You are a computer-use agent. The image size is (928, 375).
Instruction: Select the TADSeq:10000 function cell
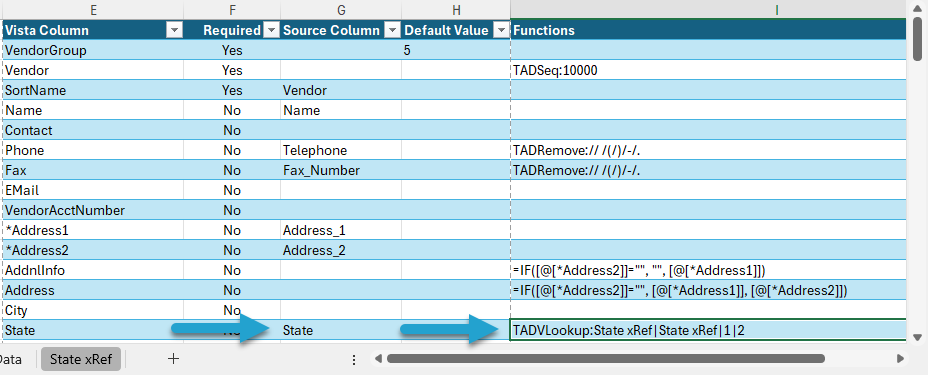tap(708, 70)
